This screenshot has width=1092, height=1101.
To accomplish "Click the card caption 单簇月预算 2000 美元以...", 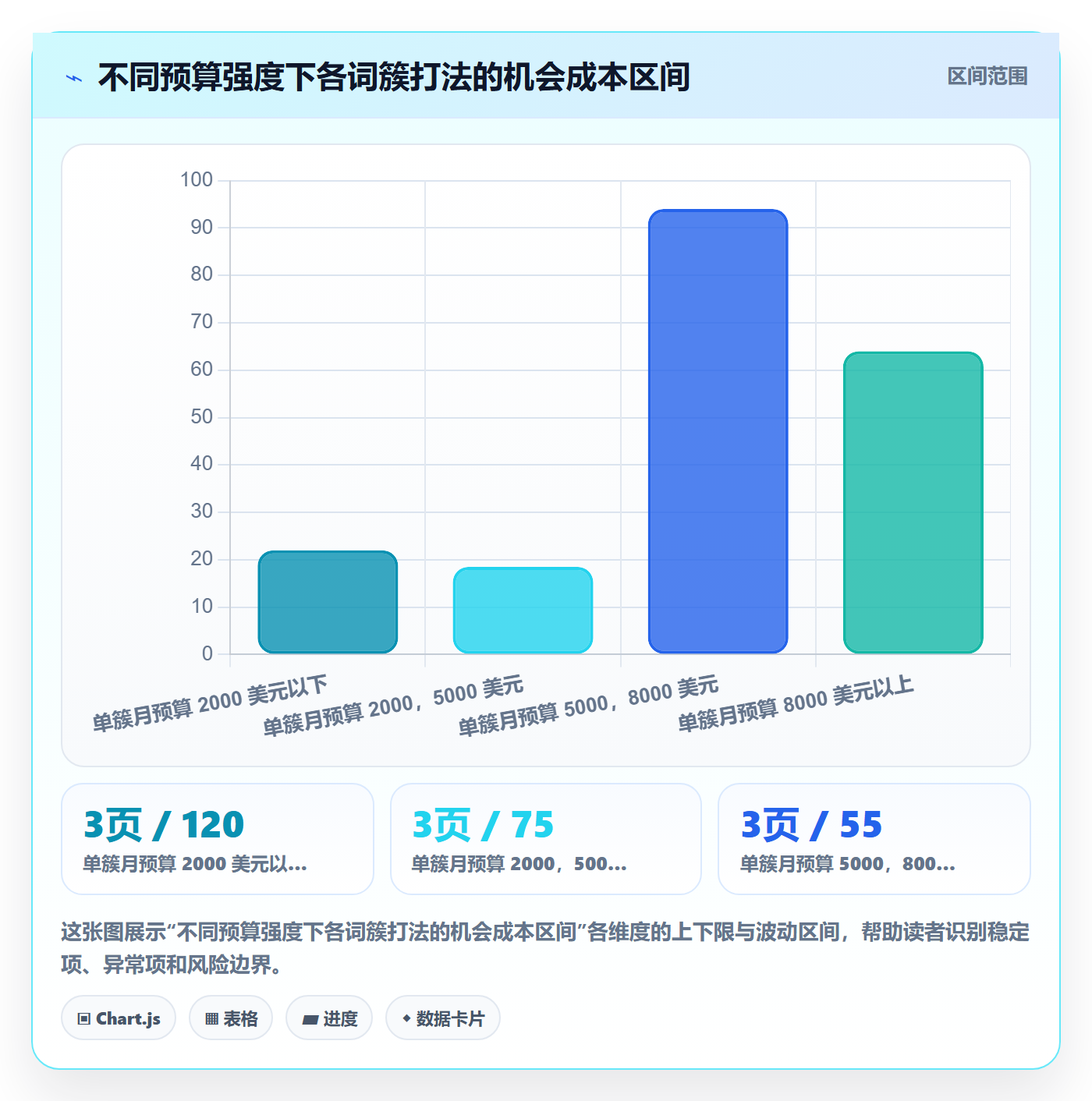I will (x=195, y=864).
